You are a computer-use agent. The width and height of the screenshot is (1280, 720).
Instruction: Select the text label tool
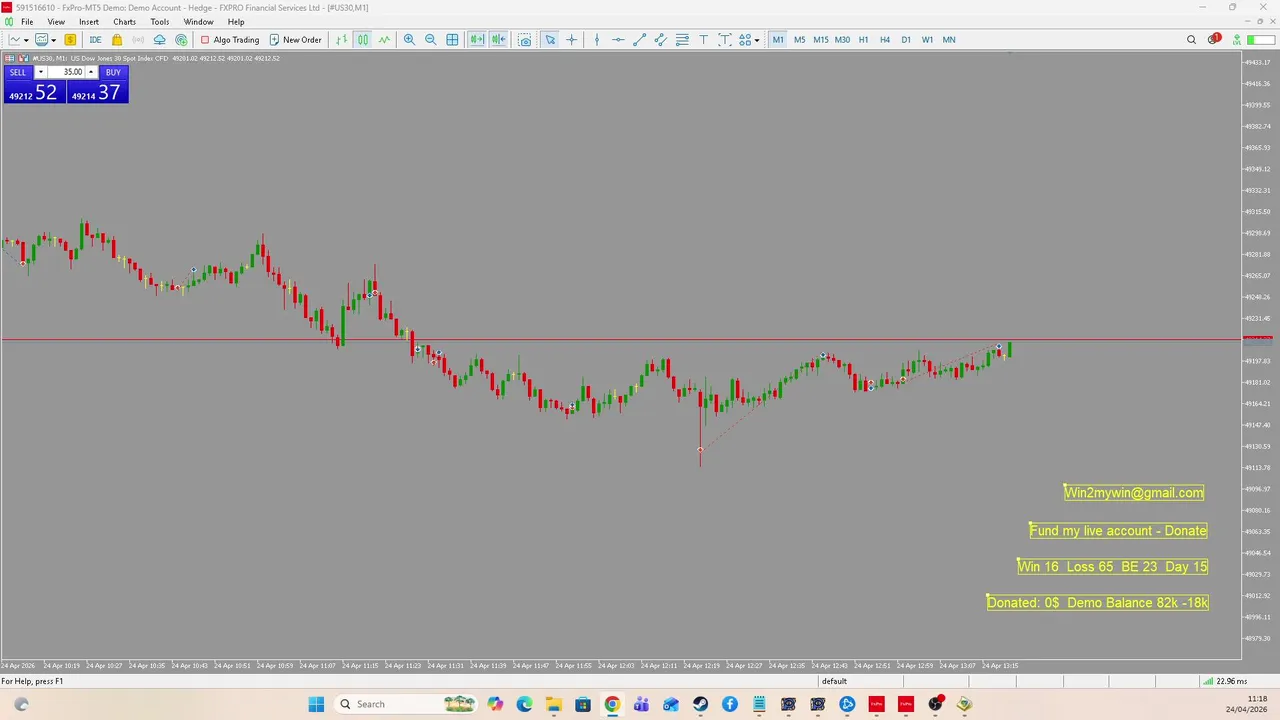click(725, 40)
